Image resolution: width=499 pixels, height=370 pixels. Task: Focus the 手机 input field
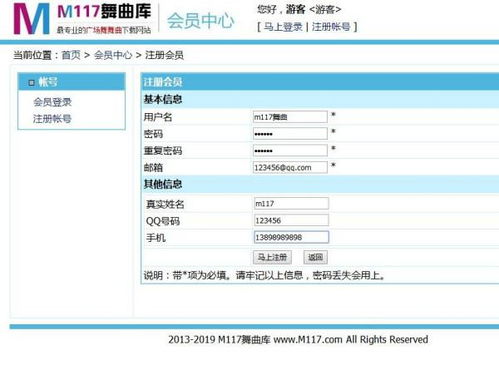[x=291, y=237]
